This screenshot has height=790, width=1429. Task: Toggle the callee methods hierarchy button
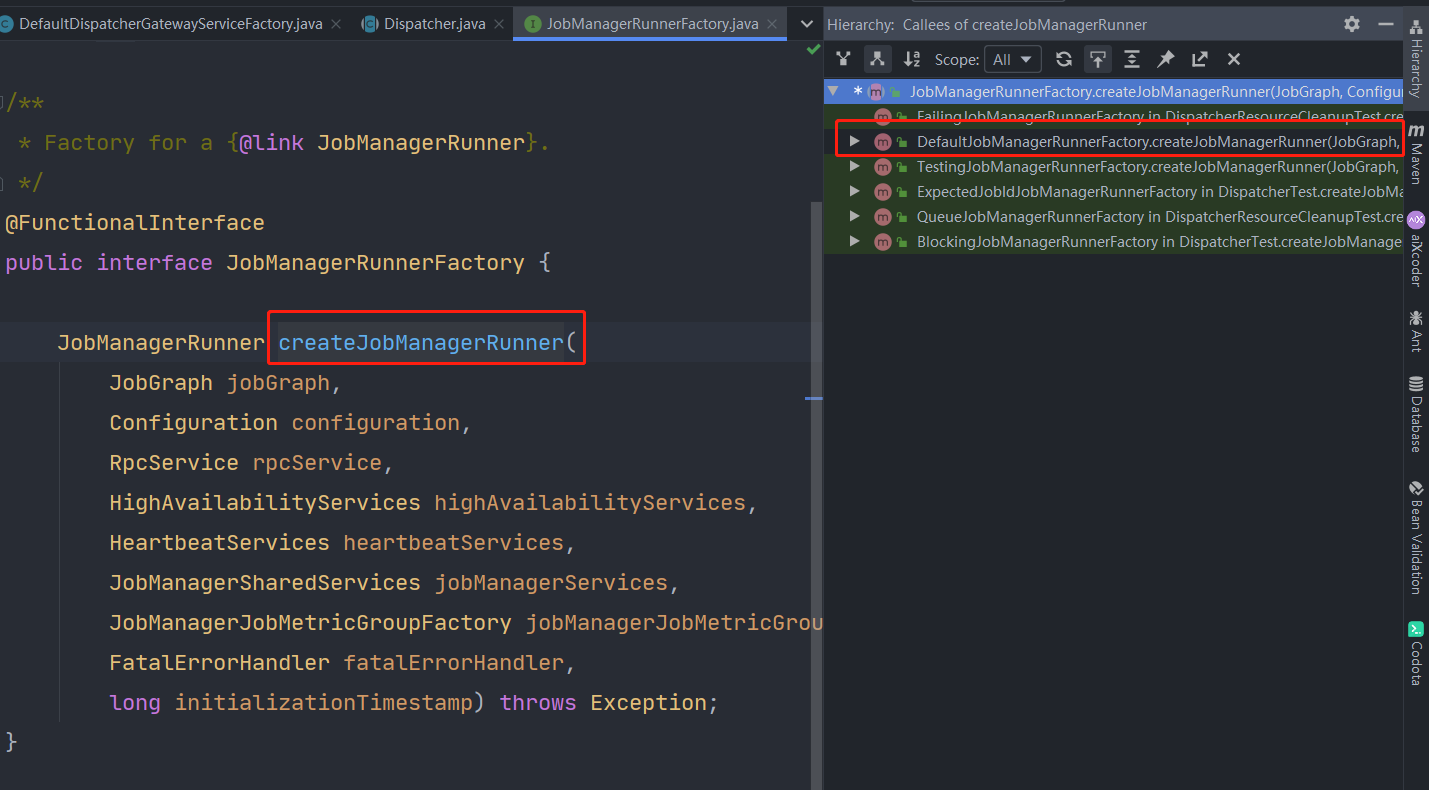pos(877,59)
